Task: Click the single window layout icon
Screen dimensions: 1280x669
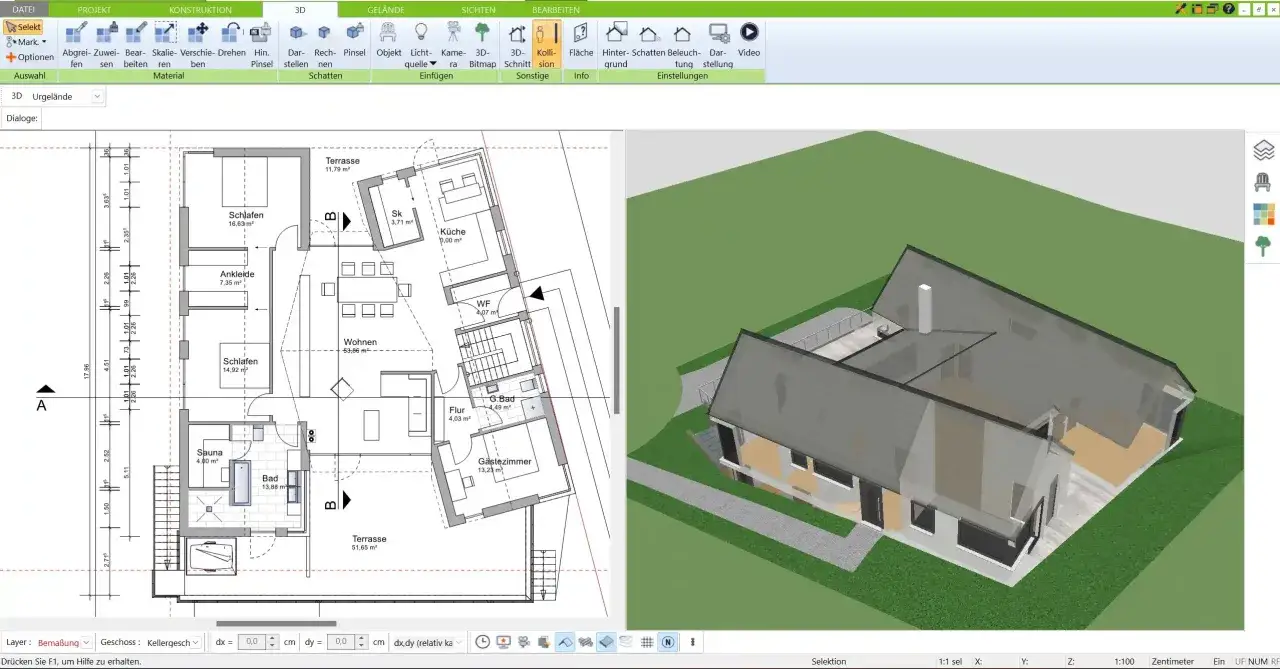Action: click(x=1196, y=8)
